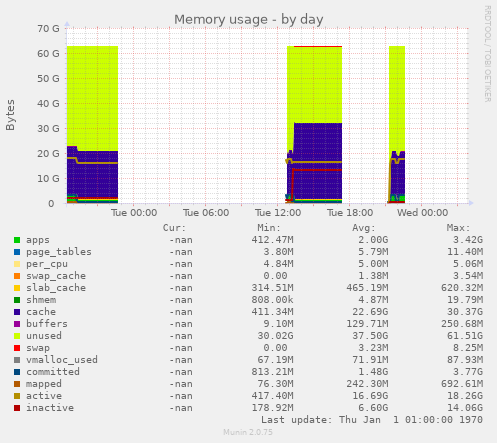
Task: Select the 'buffers' legend label
Action: pos(47,324)
